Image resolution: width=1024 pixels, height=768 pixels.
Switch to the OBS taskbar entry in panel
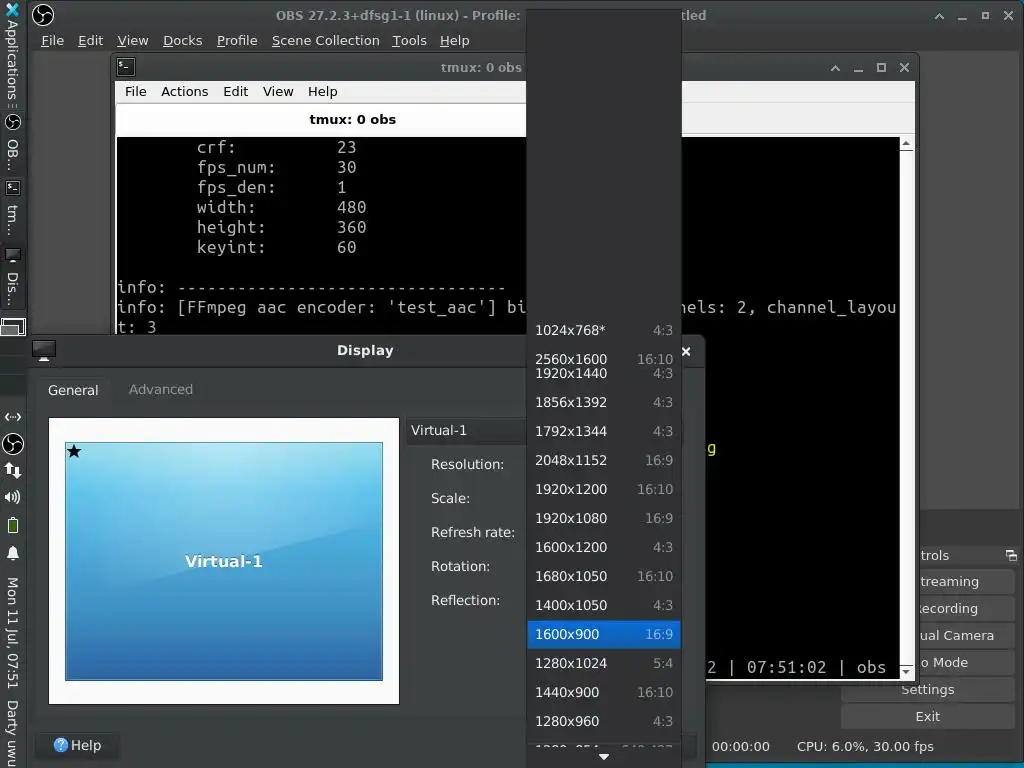point(12,144)
